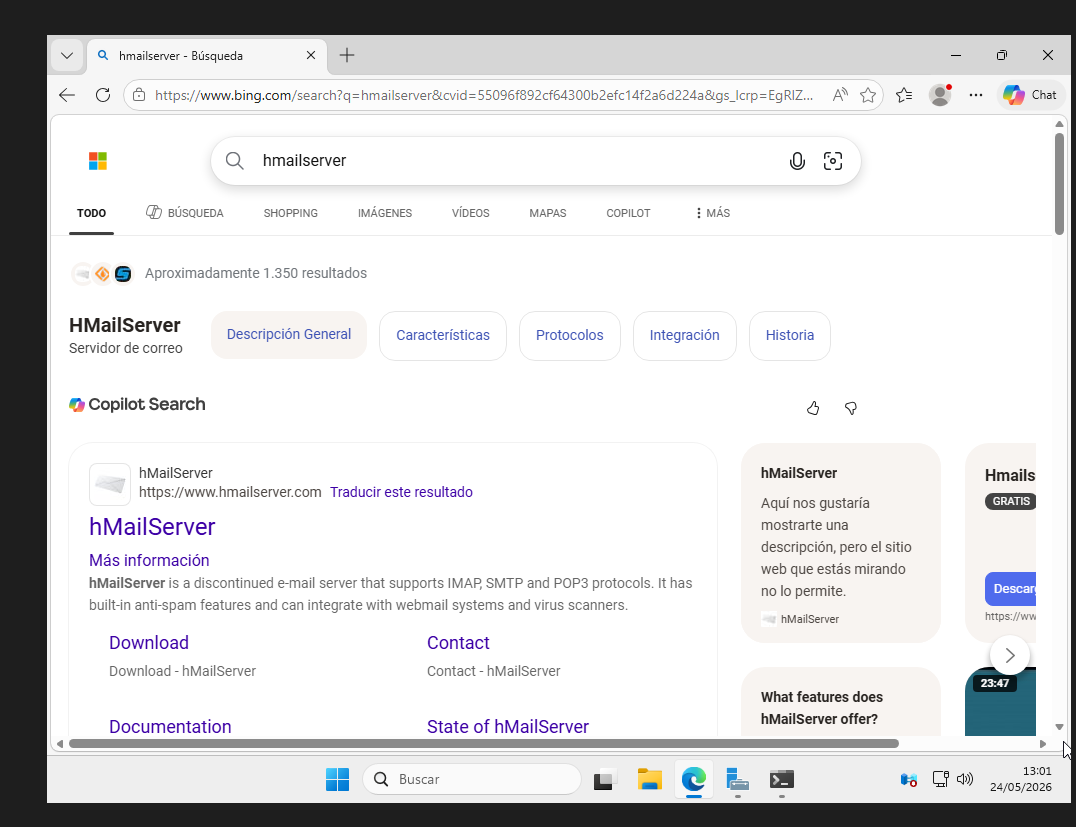Open a new tab with plus button
The height and width of the screenshot is (827, 1076).
(x=347, y=55)
